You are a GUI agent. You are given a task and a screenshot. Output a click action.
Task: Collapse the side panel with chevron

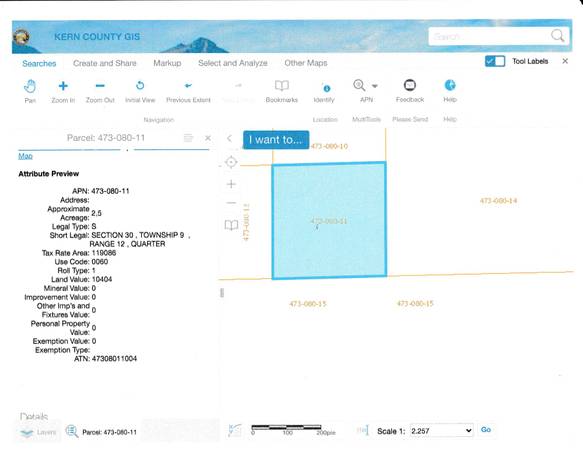(x=229, y=139)
